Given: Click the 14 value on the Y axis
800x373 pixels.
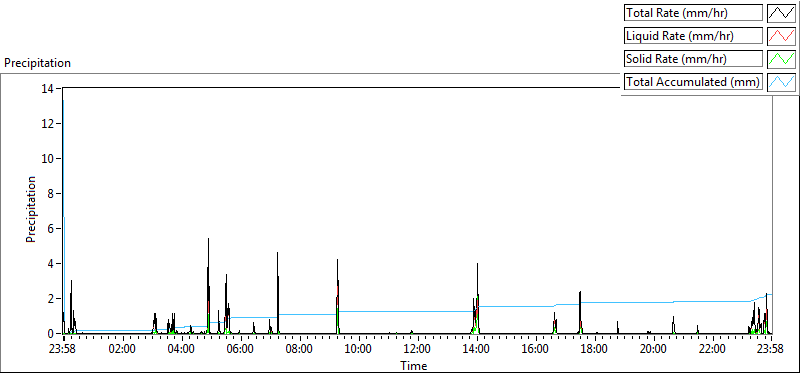Looking at the screenshot, I should 48,89.
